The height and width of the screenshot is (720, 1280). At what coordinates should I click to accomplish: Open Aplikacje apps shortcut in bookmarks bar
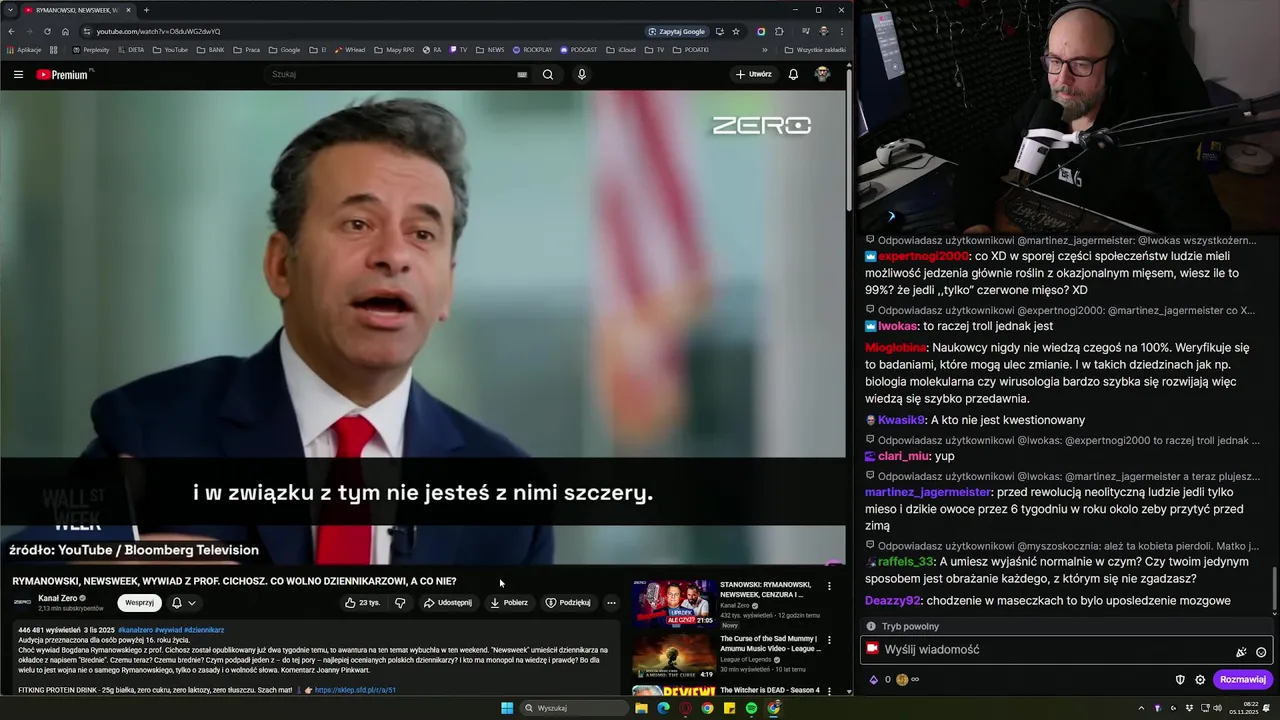24,49
